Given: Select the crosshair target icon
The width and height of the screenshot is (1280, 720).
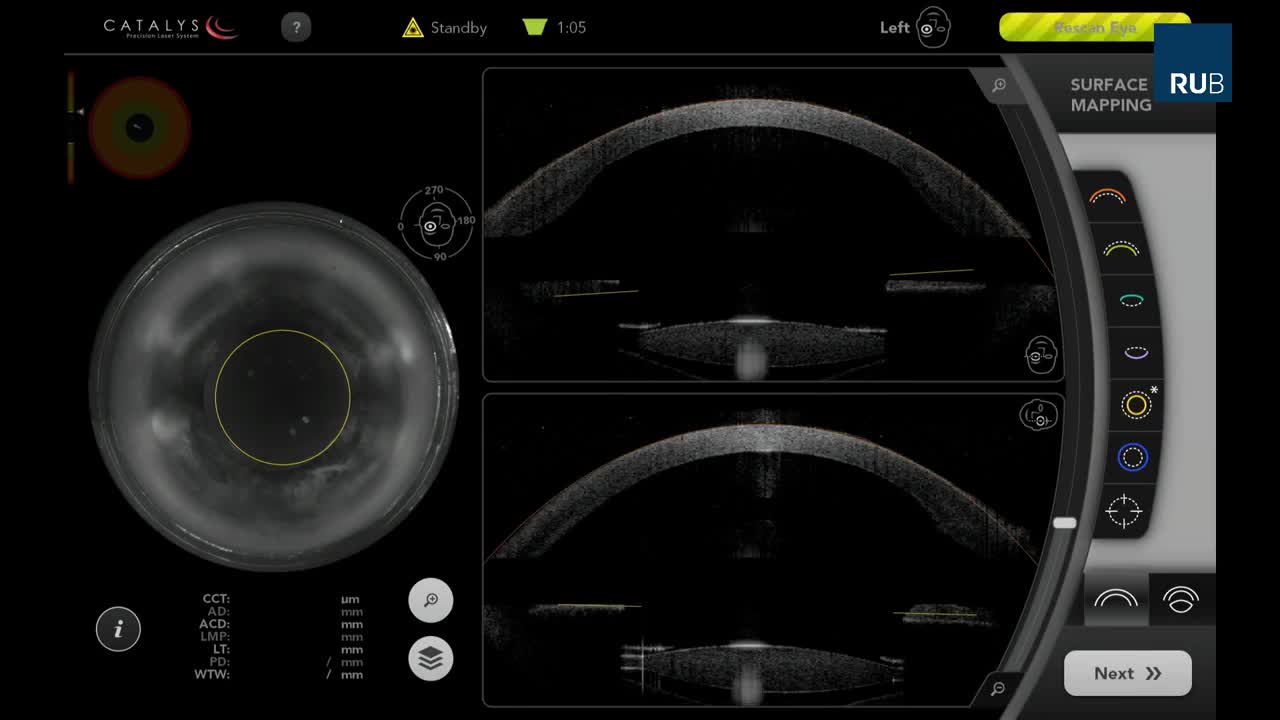Looking at the screenshot, I should click(1123, 511).
